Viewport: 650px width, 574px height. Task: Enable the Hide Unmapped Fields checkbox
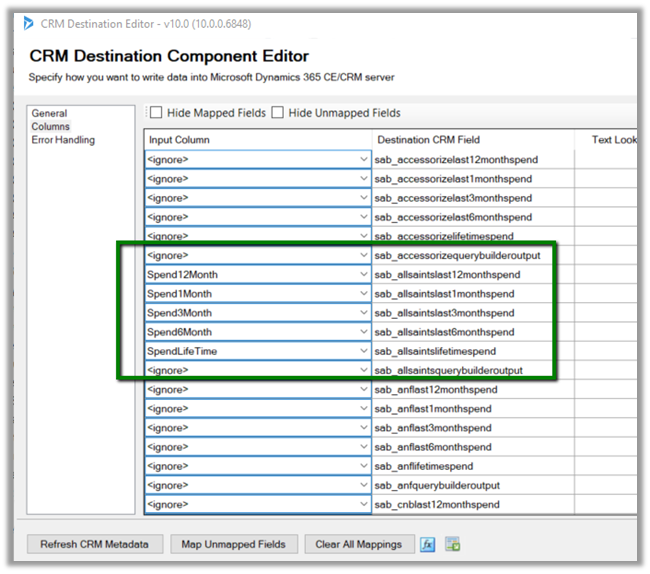[x=278, y=113]
